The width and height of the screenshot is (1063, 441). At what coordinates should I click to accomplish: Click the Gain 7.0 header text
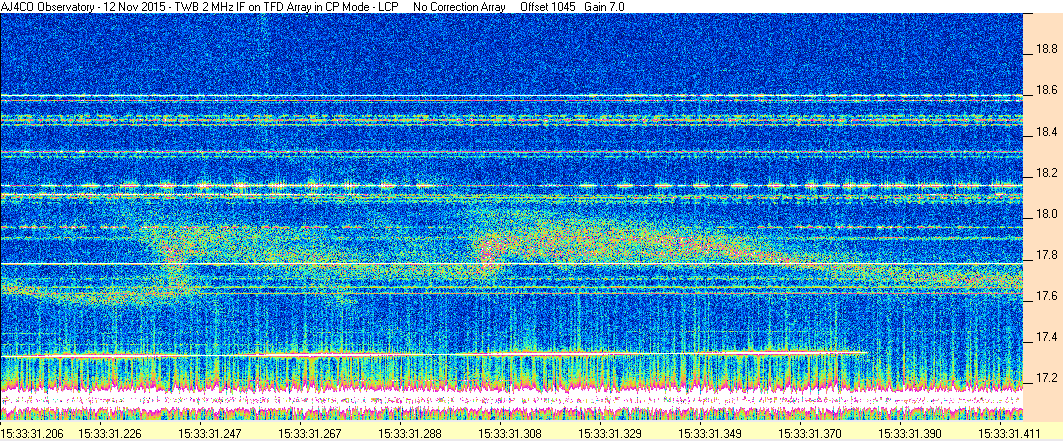pos(605,6)
